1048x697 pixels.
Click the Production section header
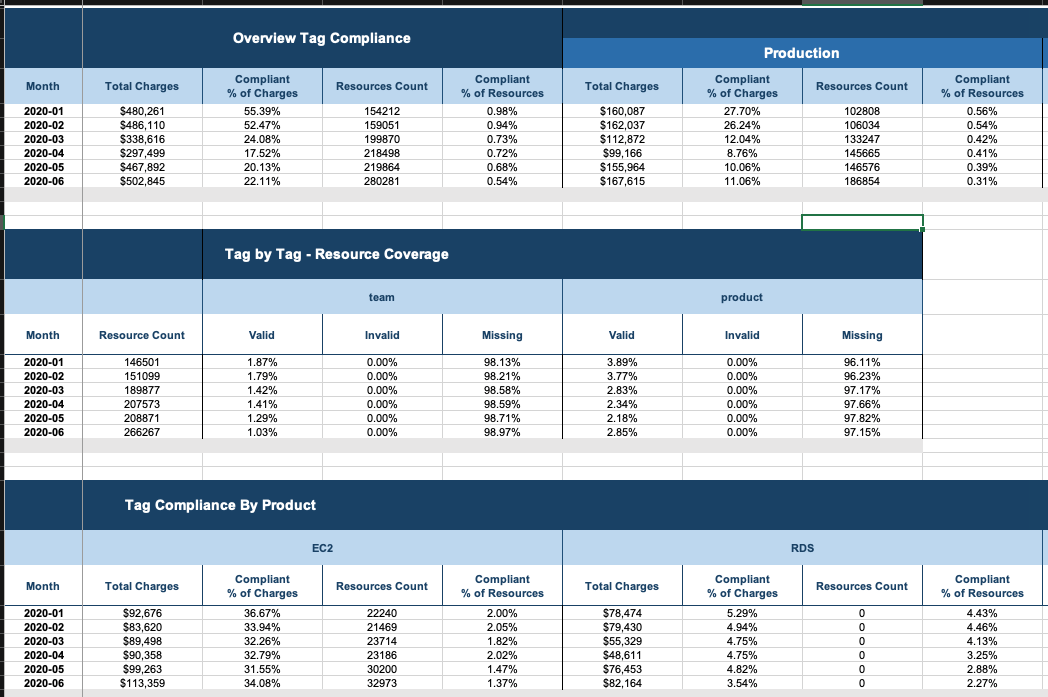click(803, 53)
